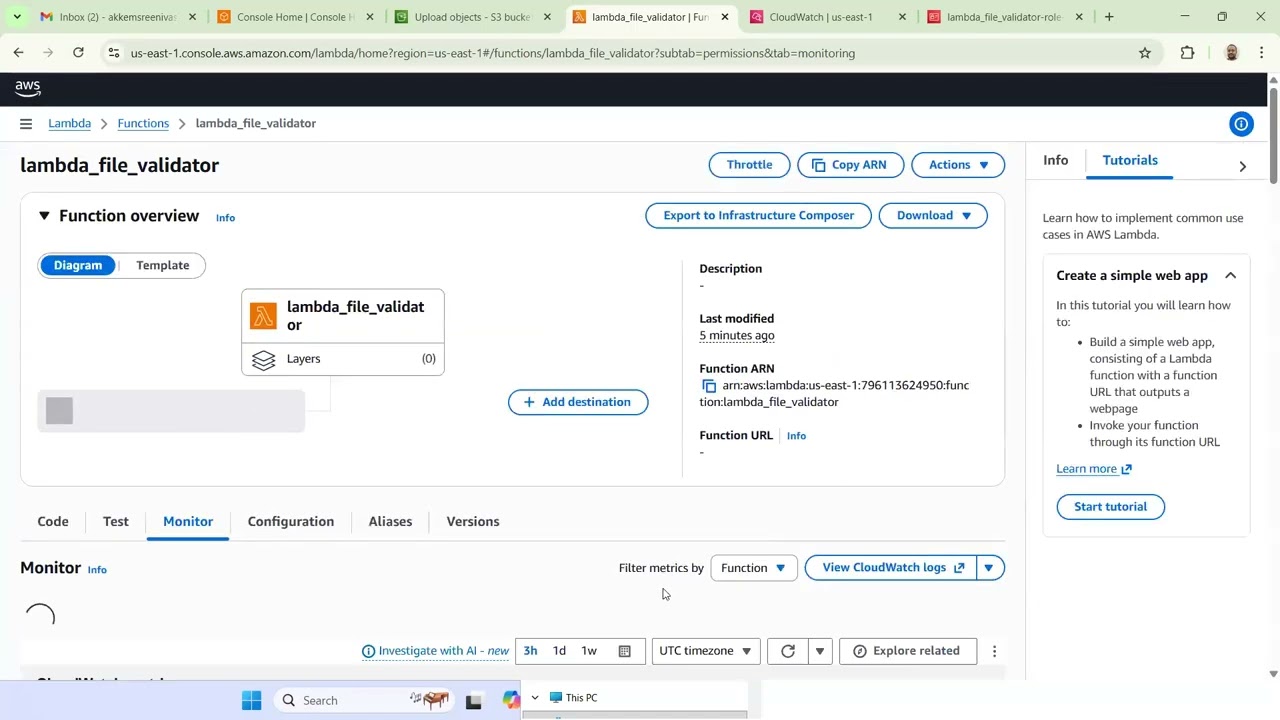Select the 1d time range
Image resolution: width=1280 pixels, height=720 pixels.
pos(559,651)
